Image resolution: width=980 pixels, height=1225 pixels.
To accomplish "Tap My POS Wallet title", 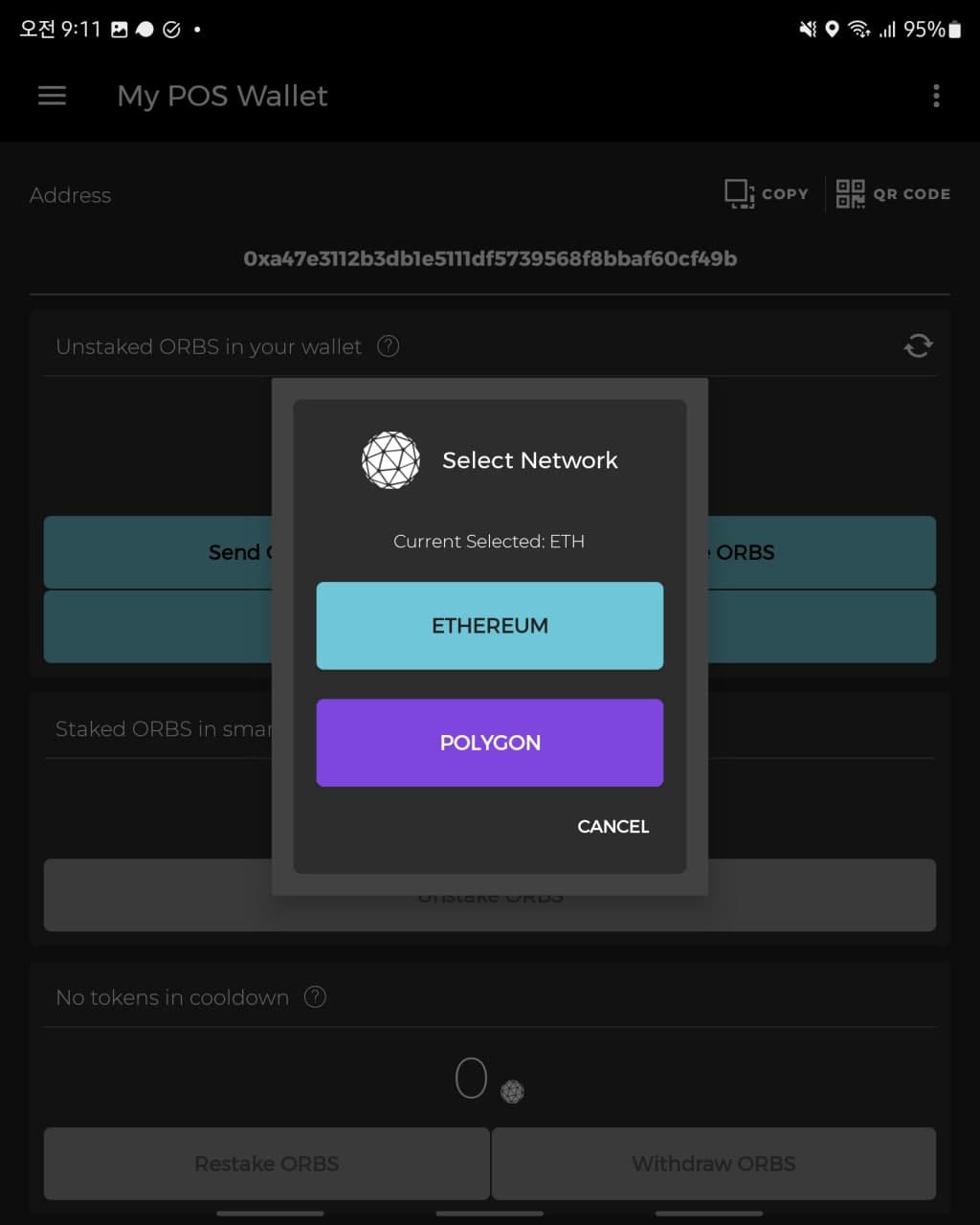I will [x=222, y=96].
